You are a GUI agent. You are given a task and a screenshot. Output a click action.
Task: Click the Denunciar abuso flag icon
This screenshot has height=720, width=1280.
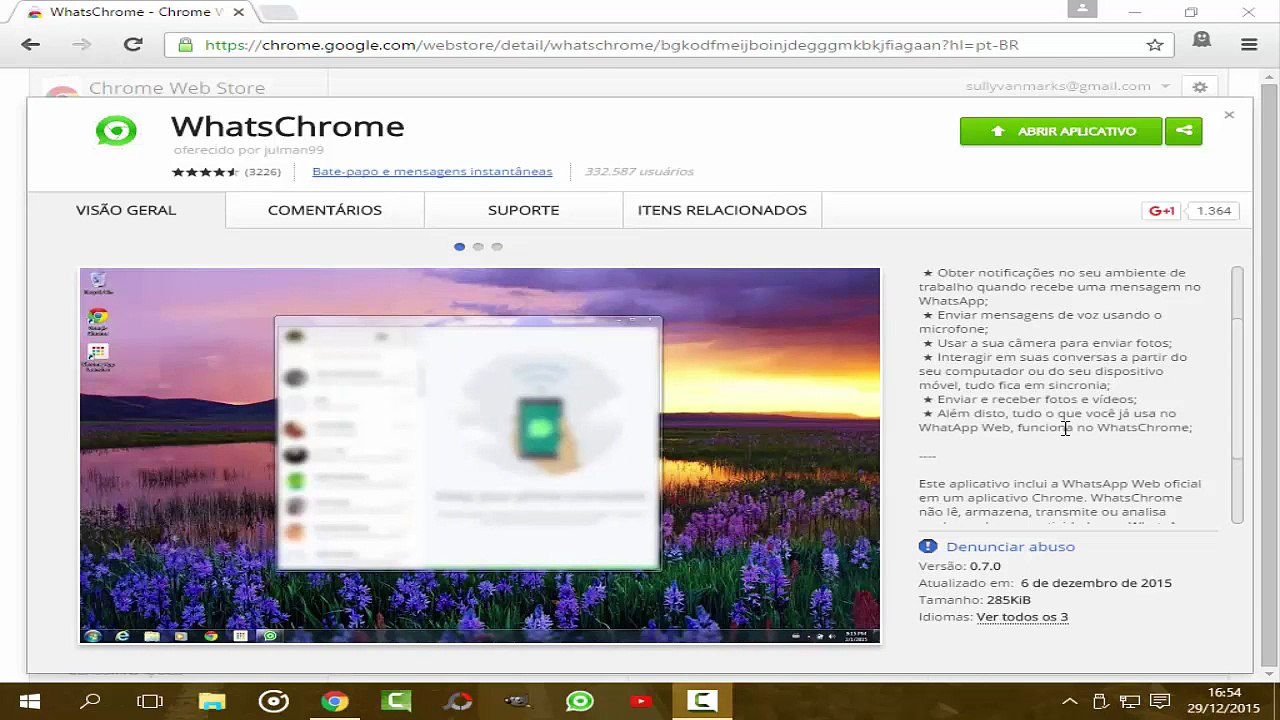[x=928, y=546]
